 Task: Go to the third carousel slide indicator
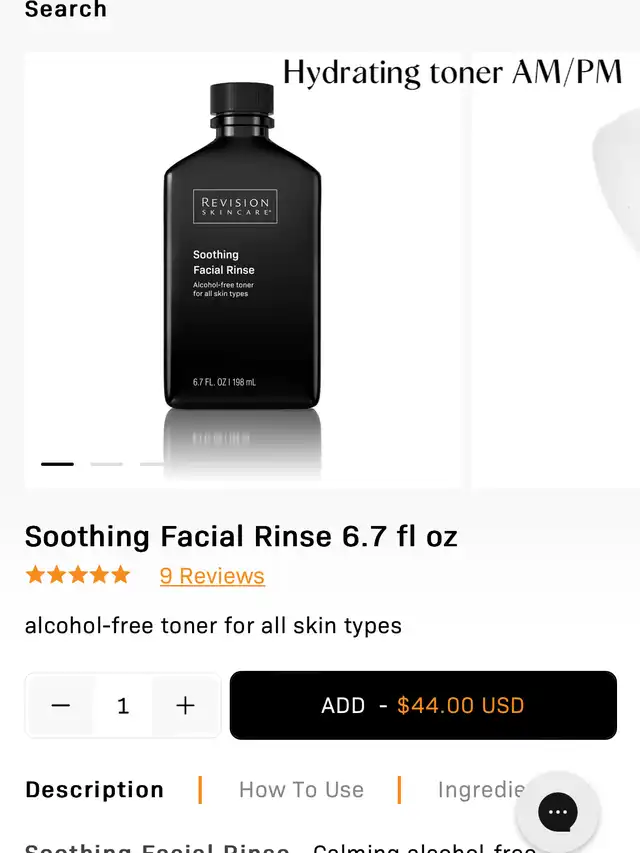point(153,464)
